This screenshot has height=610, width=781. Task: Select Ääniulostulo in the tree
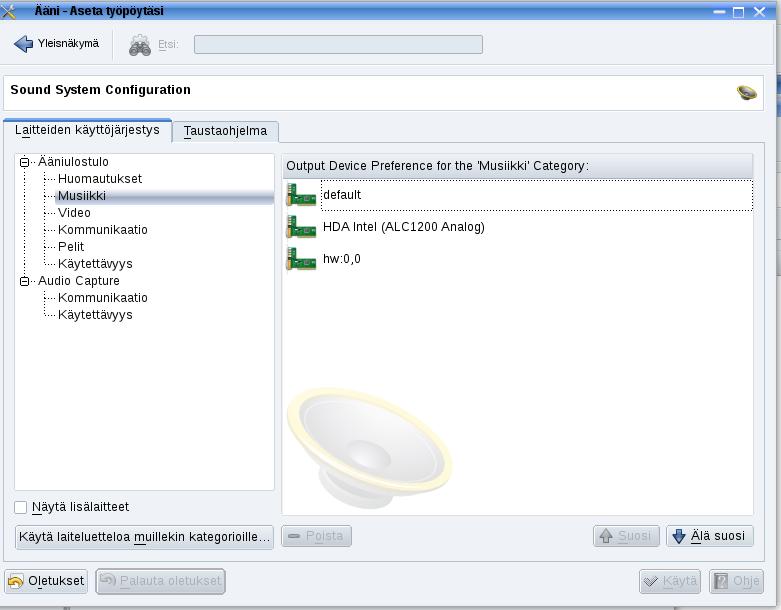click(73, 162)
